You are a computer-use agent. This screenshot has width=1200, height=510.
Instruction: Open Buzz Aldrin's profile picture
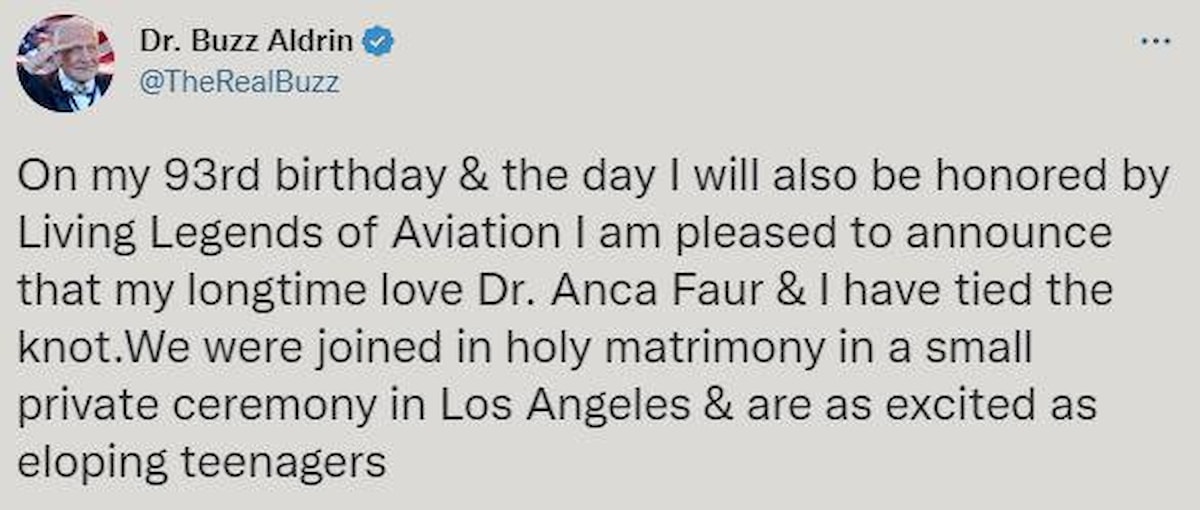65,63
